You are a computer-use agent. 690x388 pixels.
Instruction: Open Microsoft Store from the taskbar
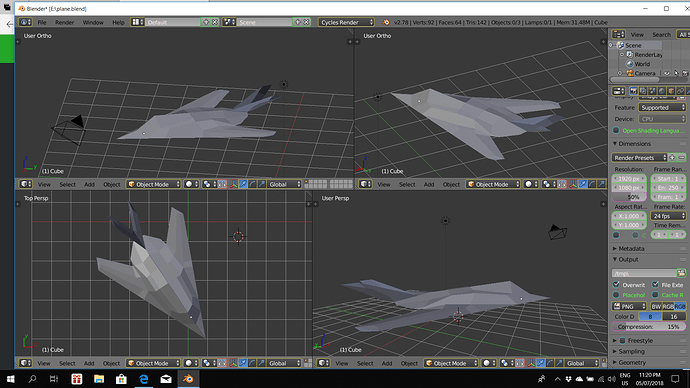pos(121,379)
